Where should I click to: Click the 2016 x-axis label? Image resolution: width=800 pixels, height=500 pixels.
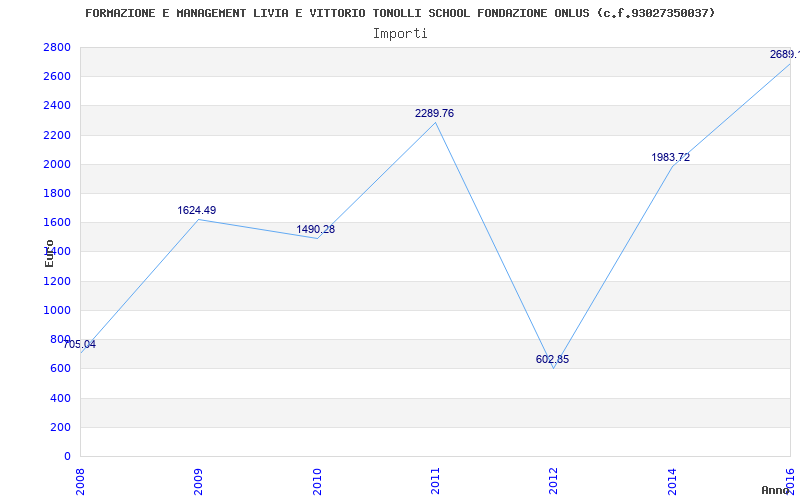[790, 482]
